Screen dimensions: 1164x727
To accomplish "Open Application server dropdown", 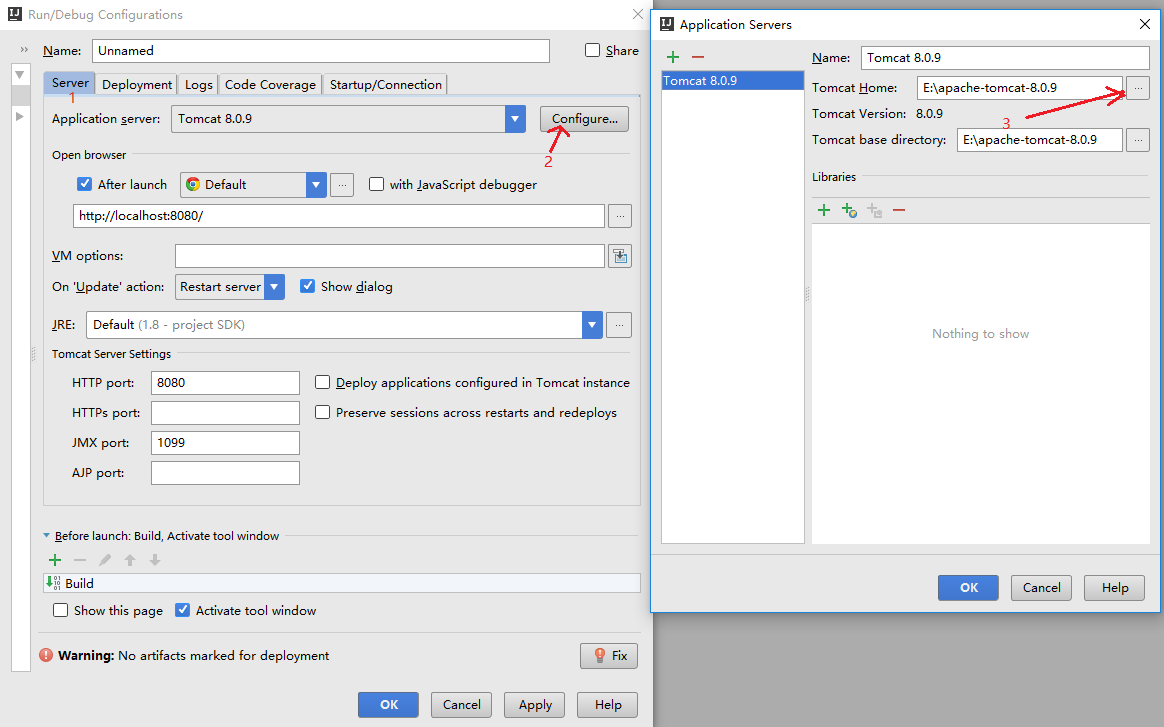I will [515, 119].
